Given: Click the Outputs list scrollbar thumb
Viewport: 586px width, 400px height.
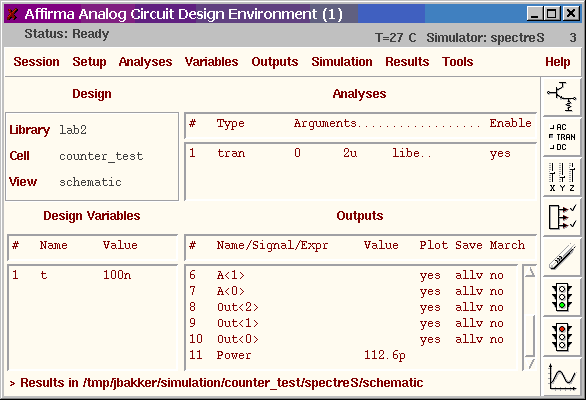Looking at the screenshot, I should [x=530, y=335].
